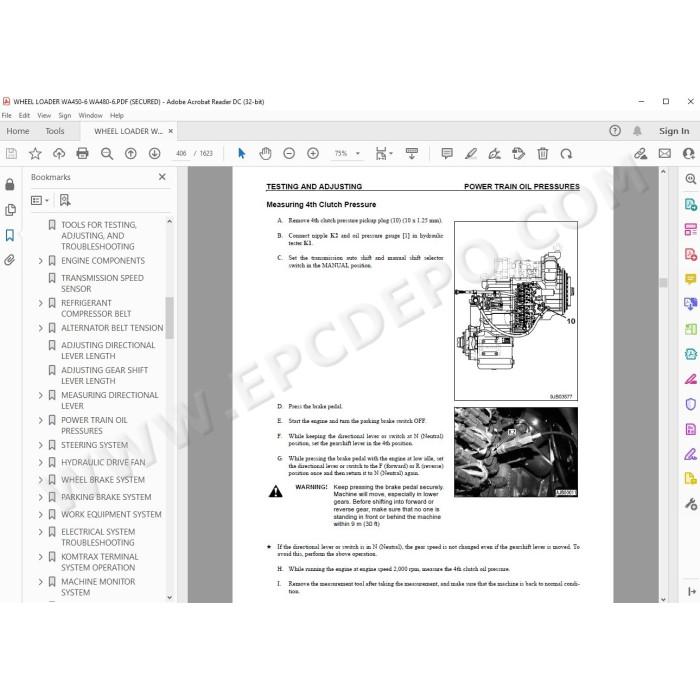
Task: Collapse the right tools pane
Action: 692,592
